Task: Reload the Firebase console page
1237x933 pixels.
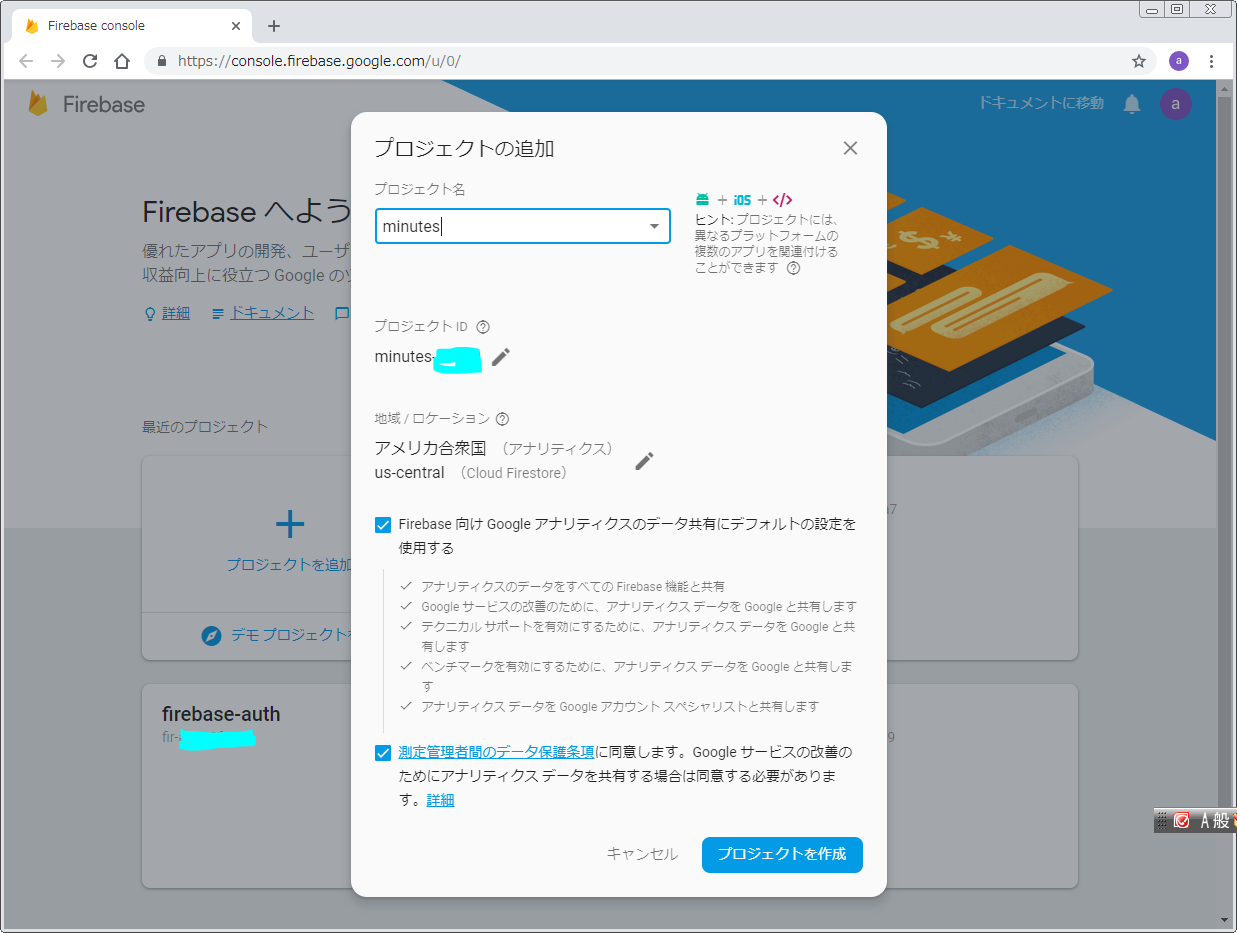Action: (x=90, y=61)
